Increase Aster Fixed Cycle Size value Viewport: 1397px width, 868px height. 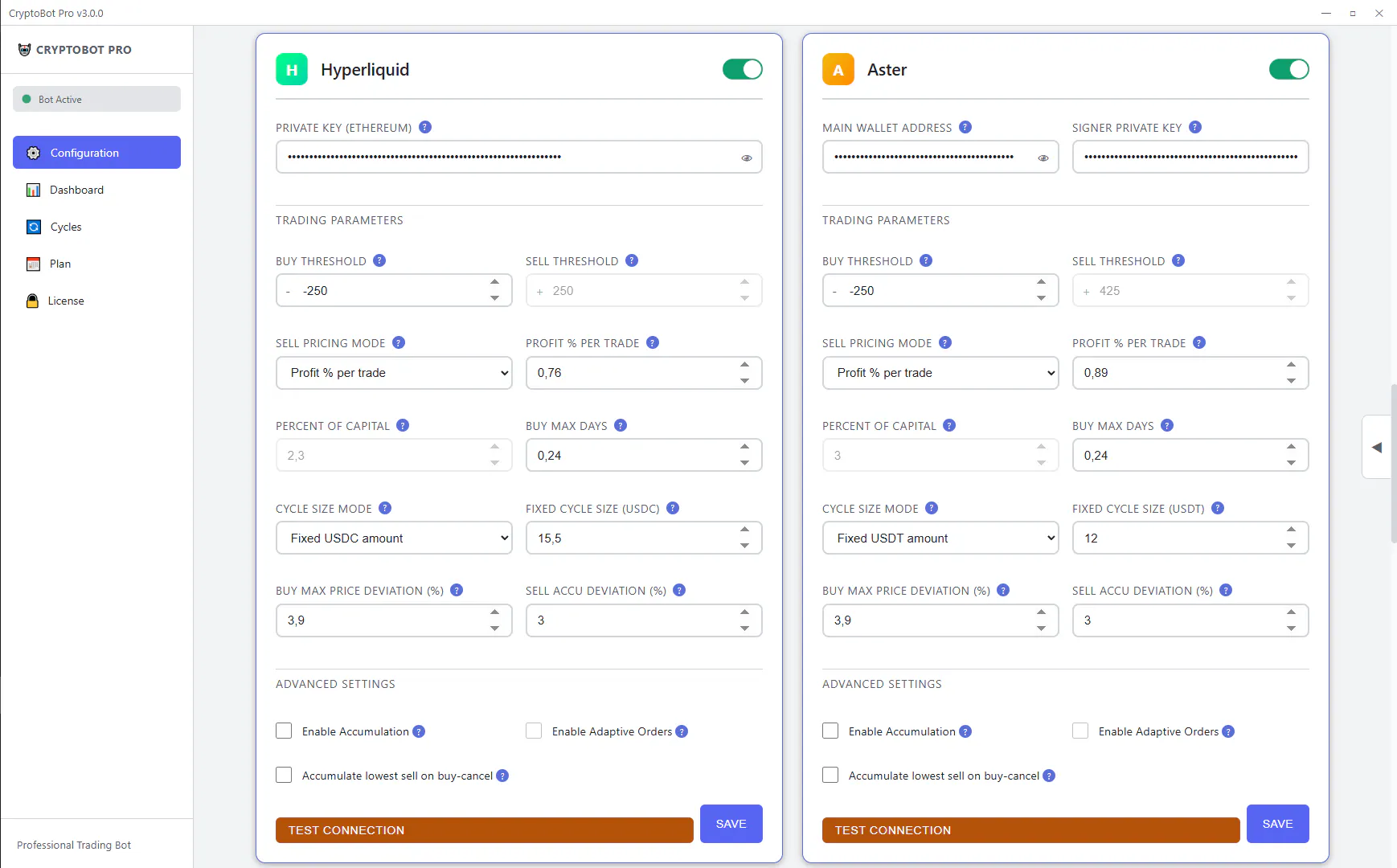click(x=1292, y=530)
